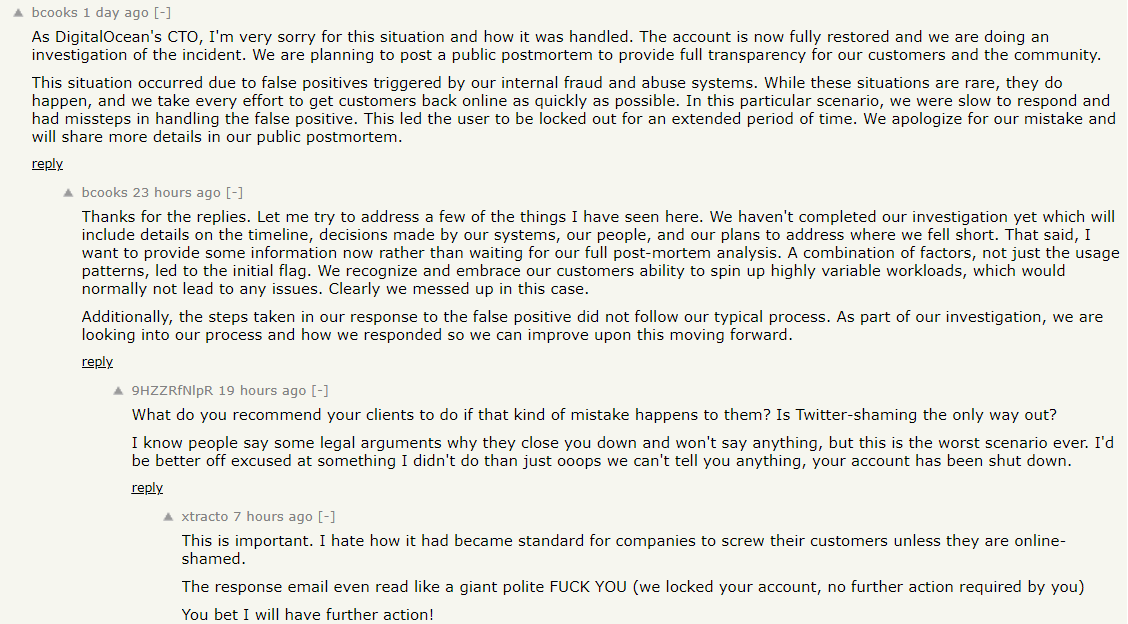Viewport: 1128px width, 624px height.
Task: Upvote the top bcooks comment from 1 day ago
Action: pos(18,13)
